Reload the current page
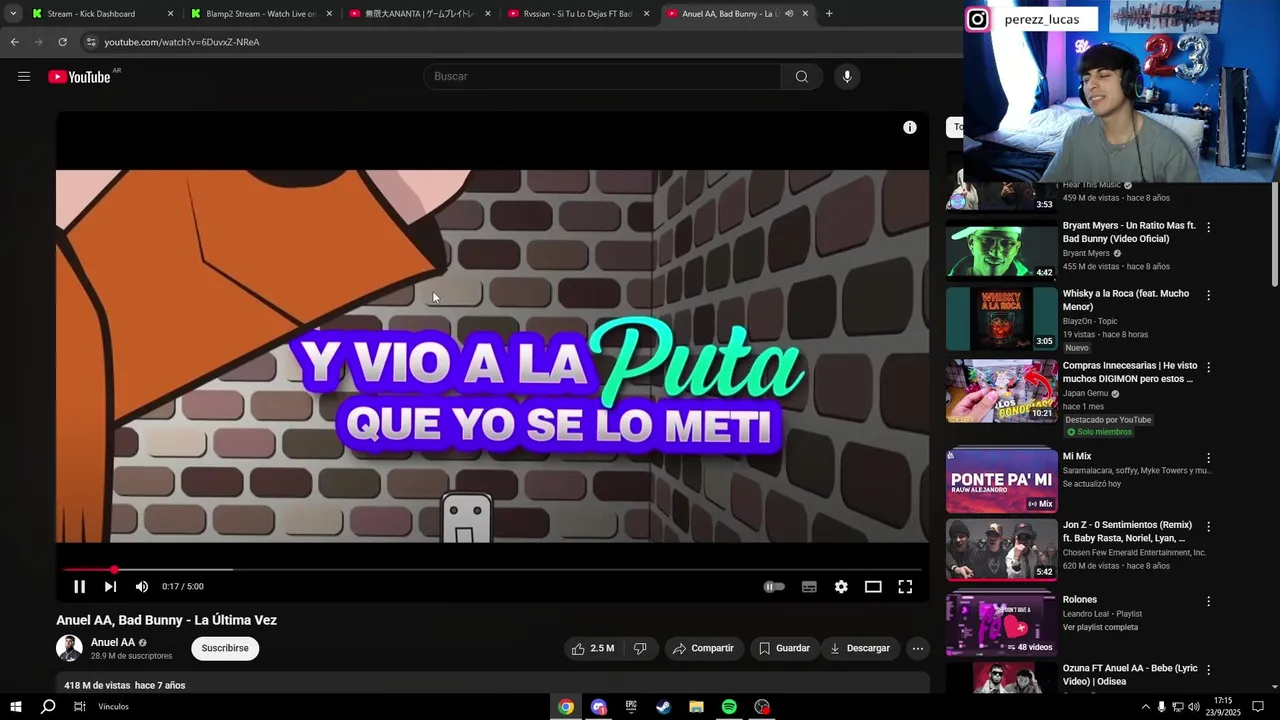 click(x=62, y=42)
